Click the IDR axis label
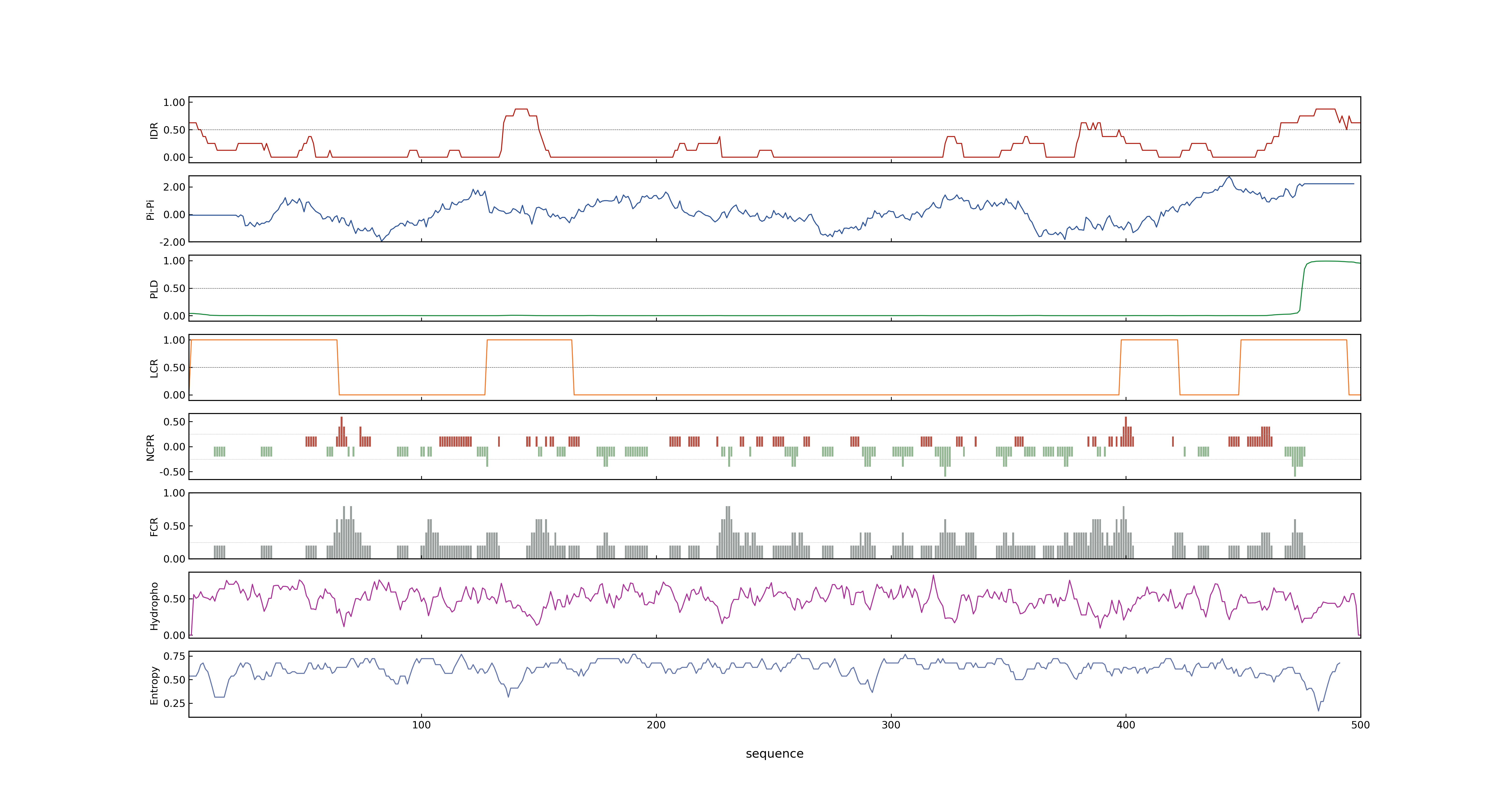 pos(154,130)
